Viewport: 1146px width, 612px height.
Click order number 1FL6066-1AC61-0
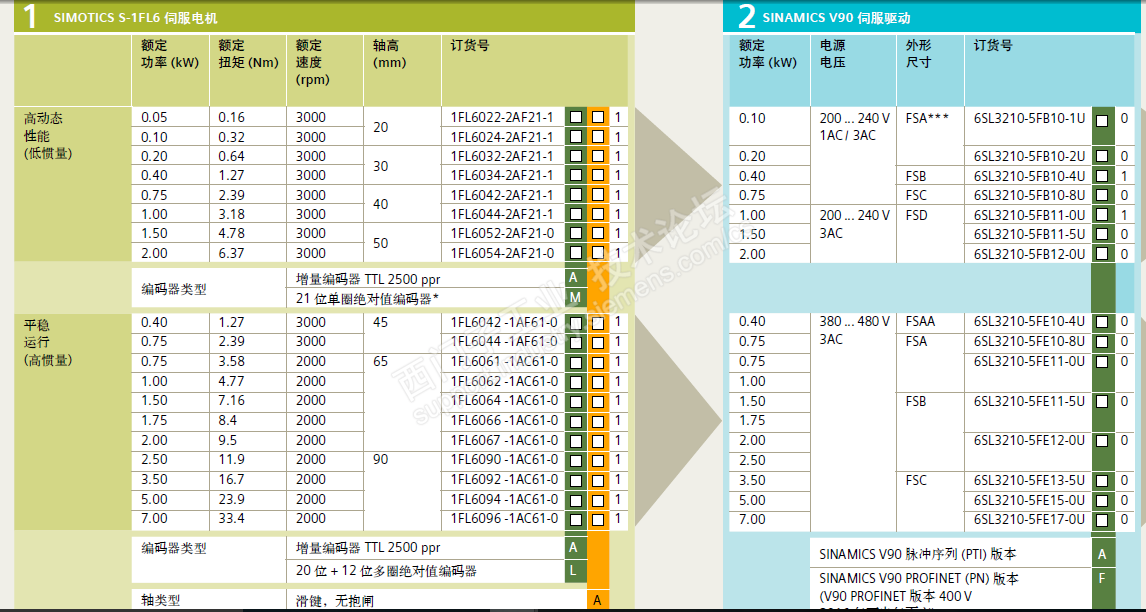coord(504,420)
